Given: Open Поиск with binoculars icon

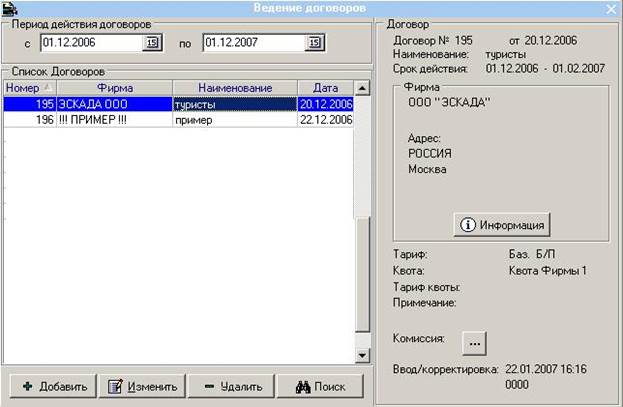Looking at the screenshot, I should click(312, 387).
